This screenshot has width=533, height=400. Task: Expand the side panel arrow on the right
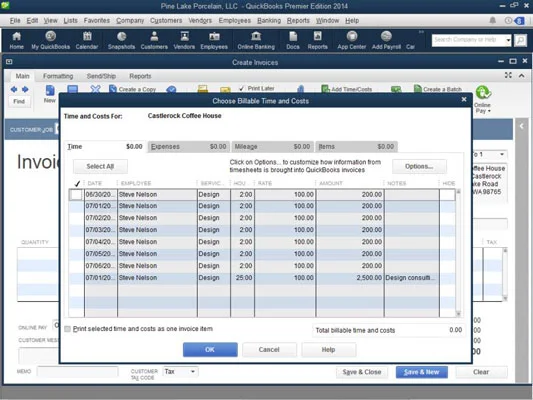pos(521,126)
